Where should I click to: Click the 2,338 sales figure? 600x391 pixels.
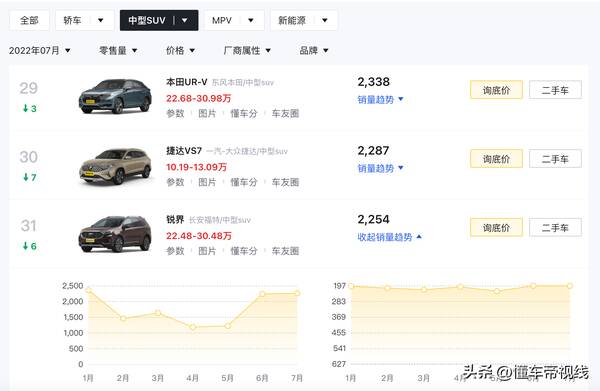click(x=373, y=82)
